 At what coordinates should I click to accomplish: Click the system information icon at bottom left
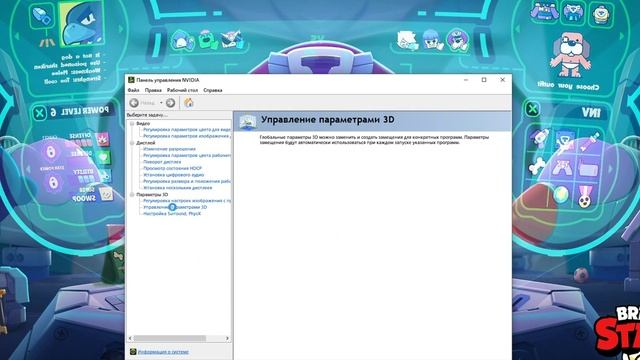[133, 352]
